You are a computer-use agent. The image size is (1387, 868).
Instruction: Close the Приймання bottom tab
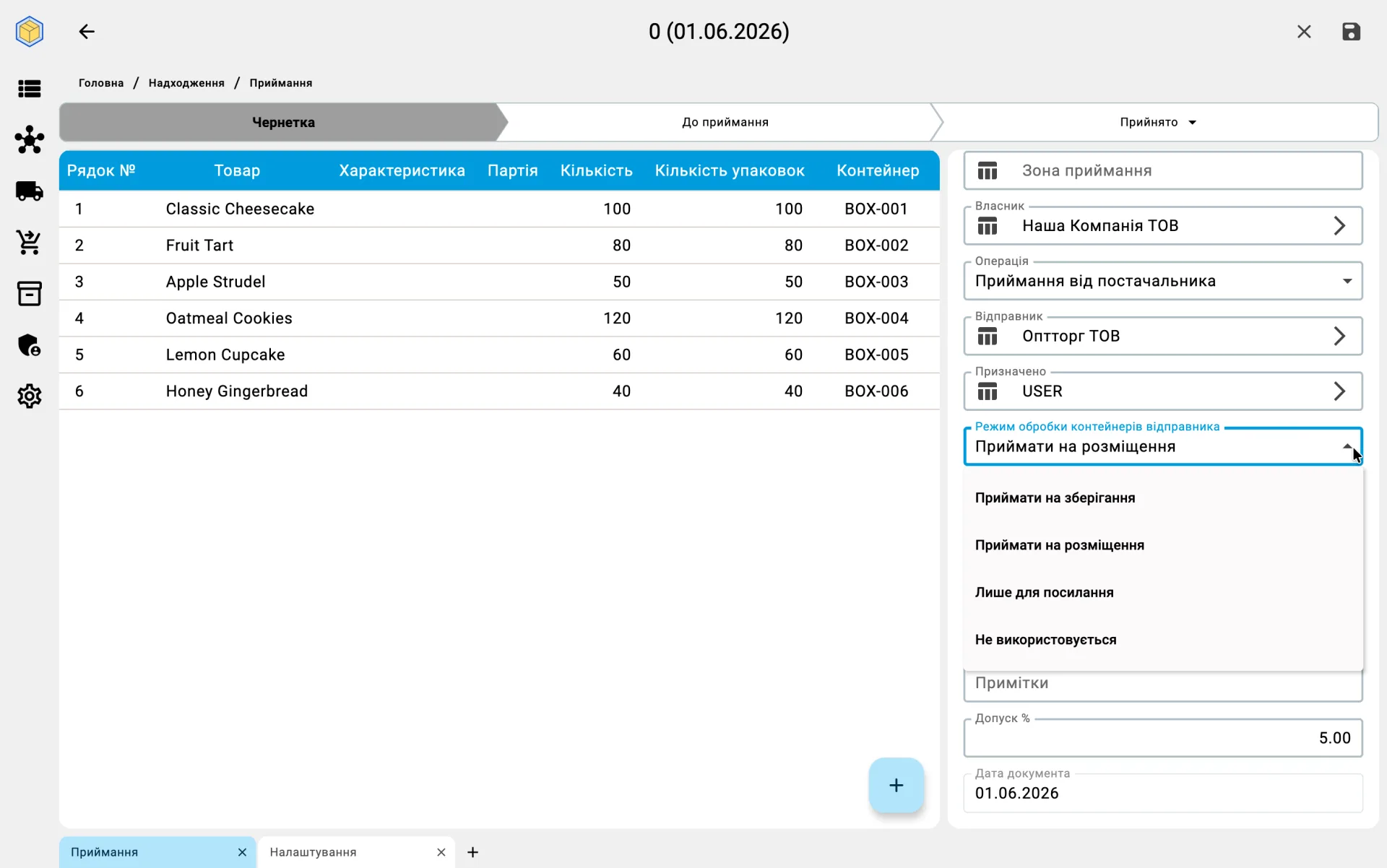(242, 852)
